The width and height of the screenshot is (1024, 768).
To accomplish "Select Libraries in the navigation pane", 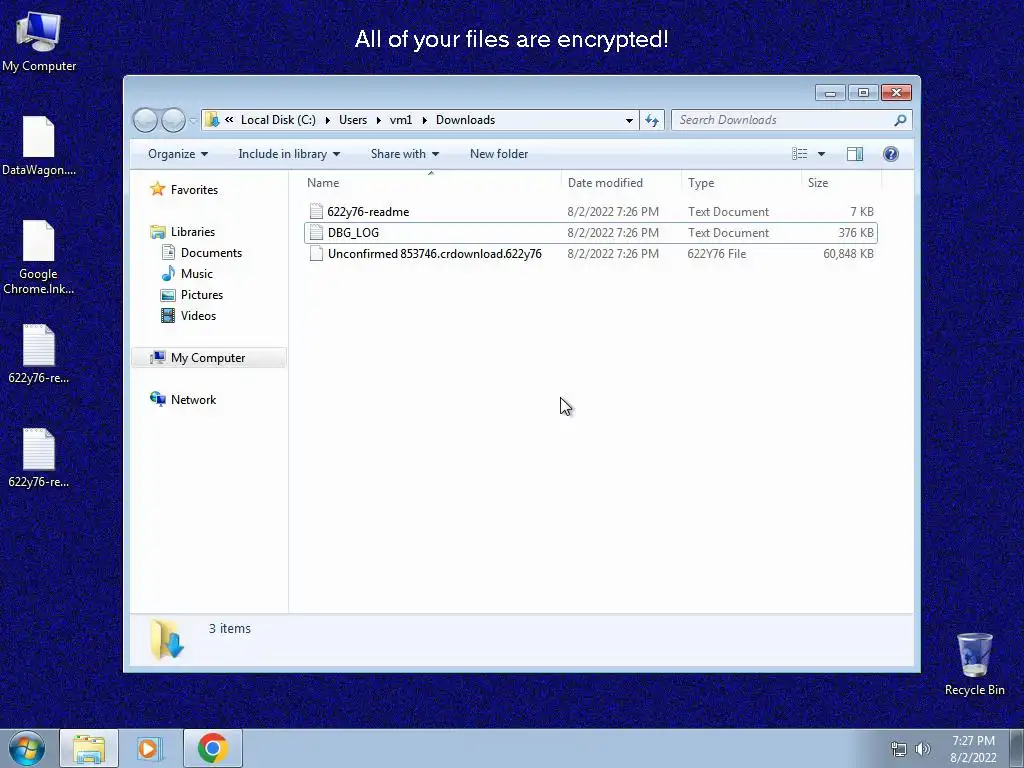I will [193, 232].
